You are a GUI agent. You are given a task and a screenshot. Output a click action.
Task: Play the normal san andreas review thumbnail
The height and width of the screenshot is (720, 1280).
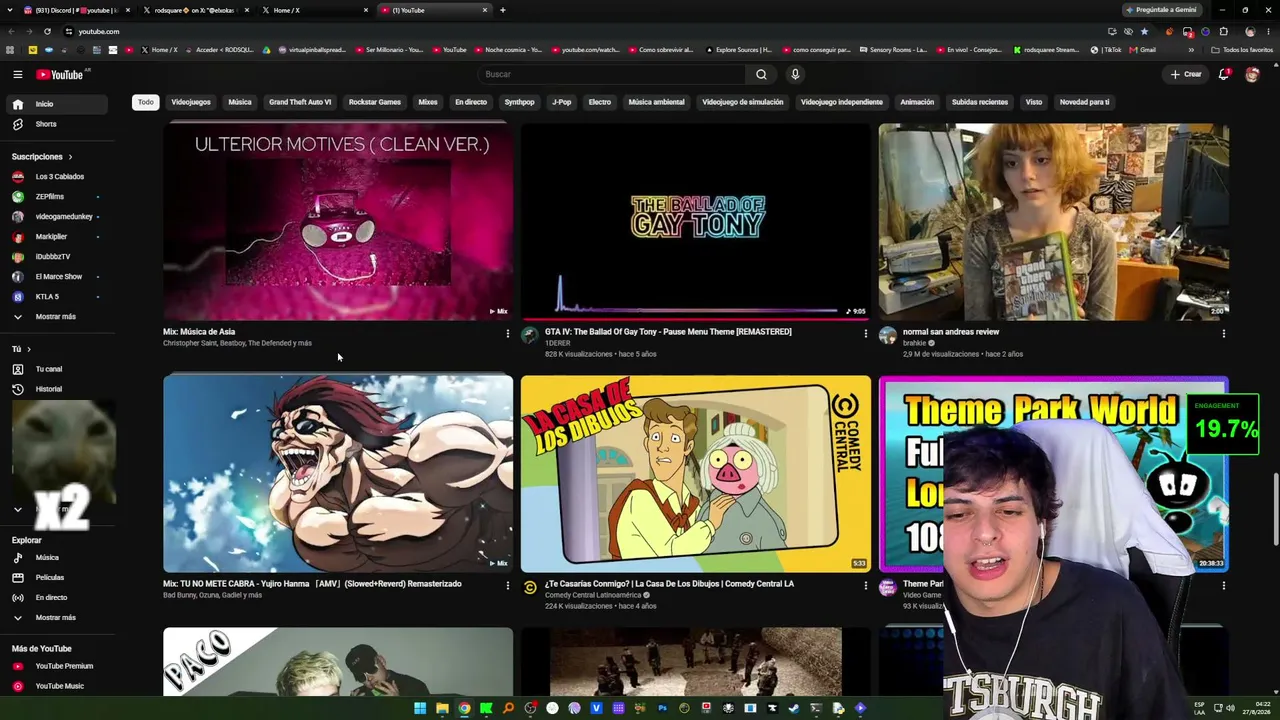[x=1054, y=222]
